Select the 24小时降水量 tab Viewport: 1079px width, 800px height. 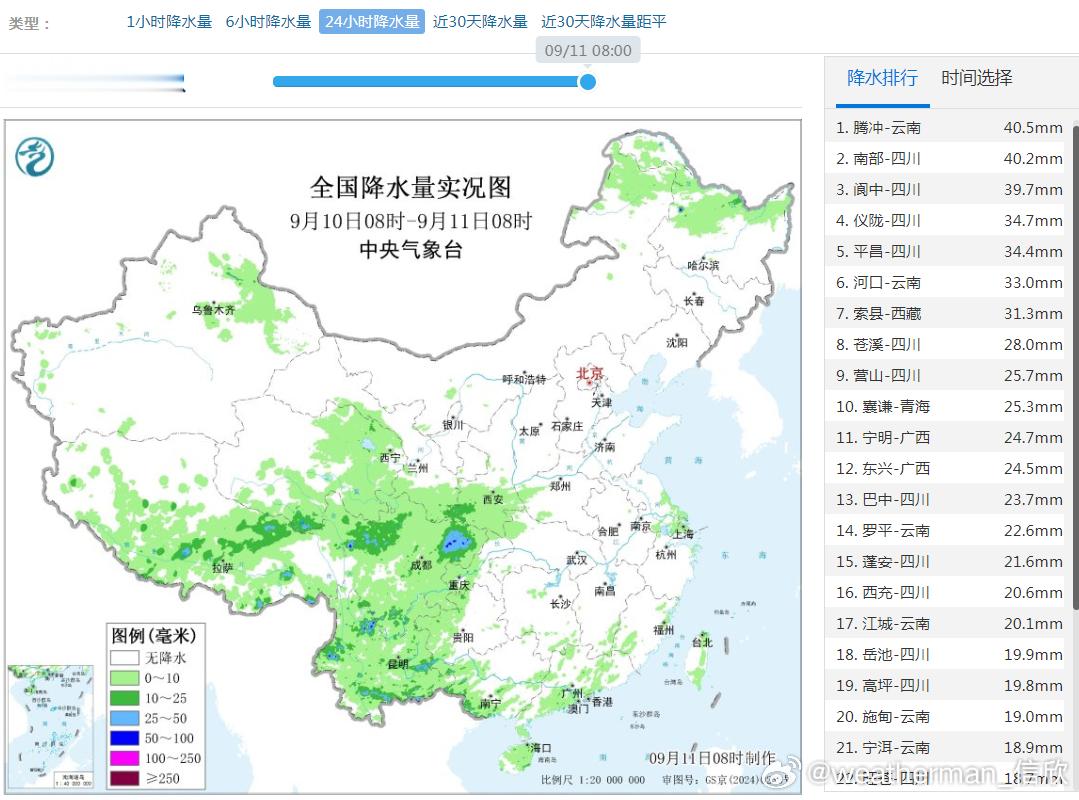[x=372, y=22]
